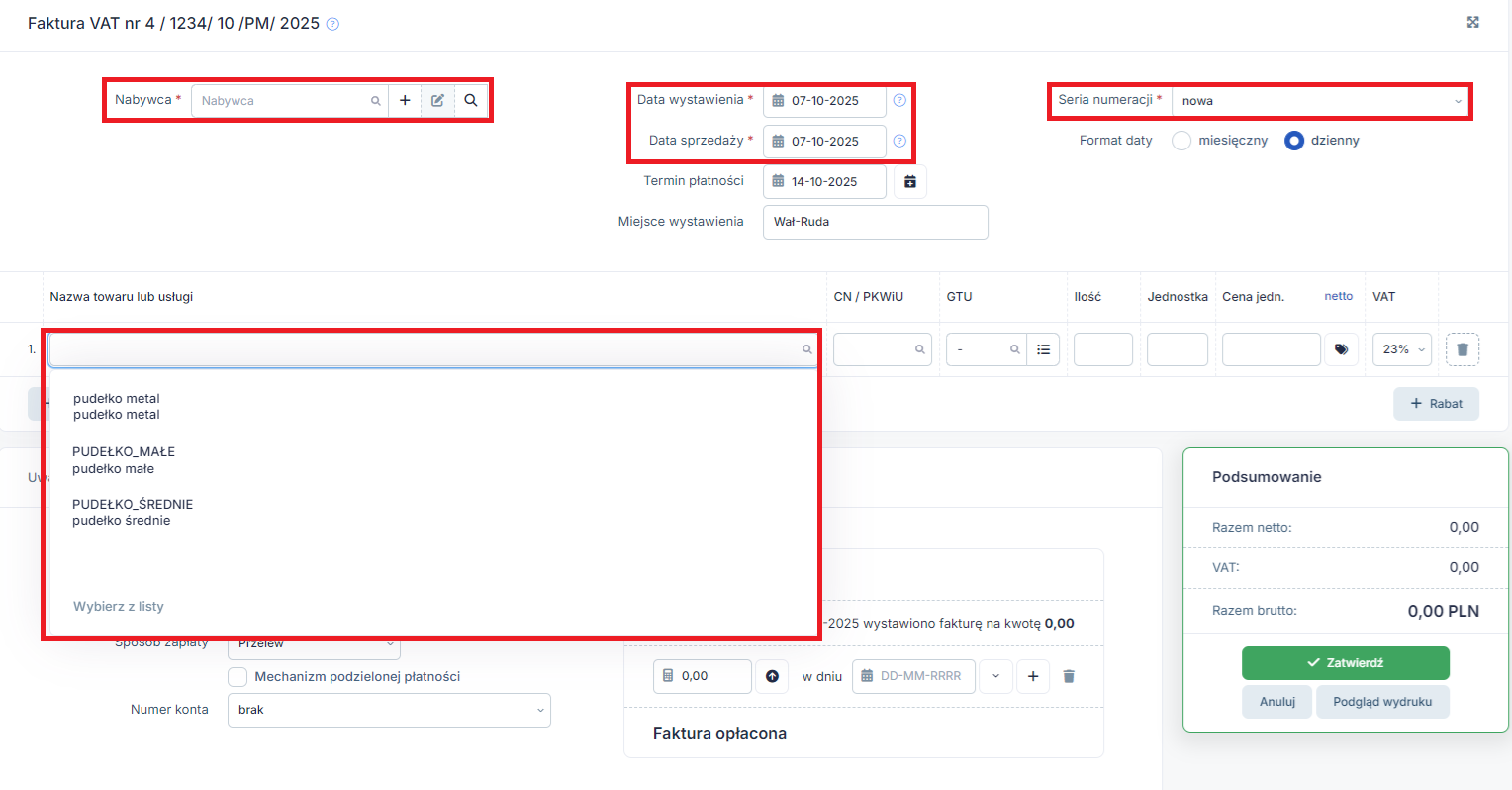Click the edit icon beside Nabywca field
1512x790 pixels.
[437, 100]
